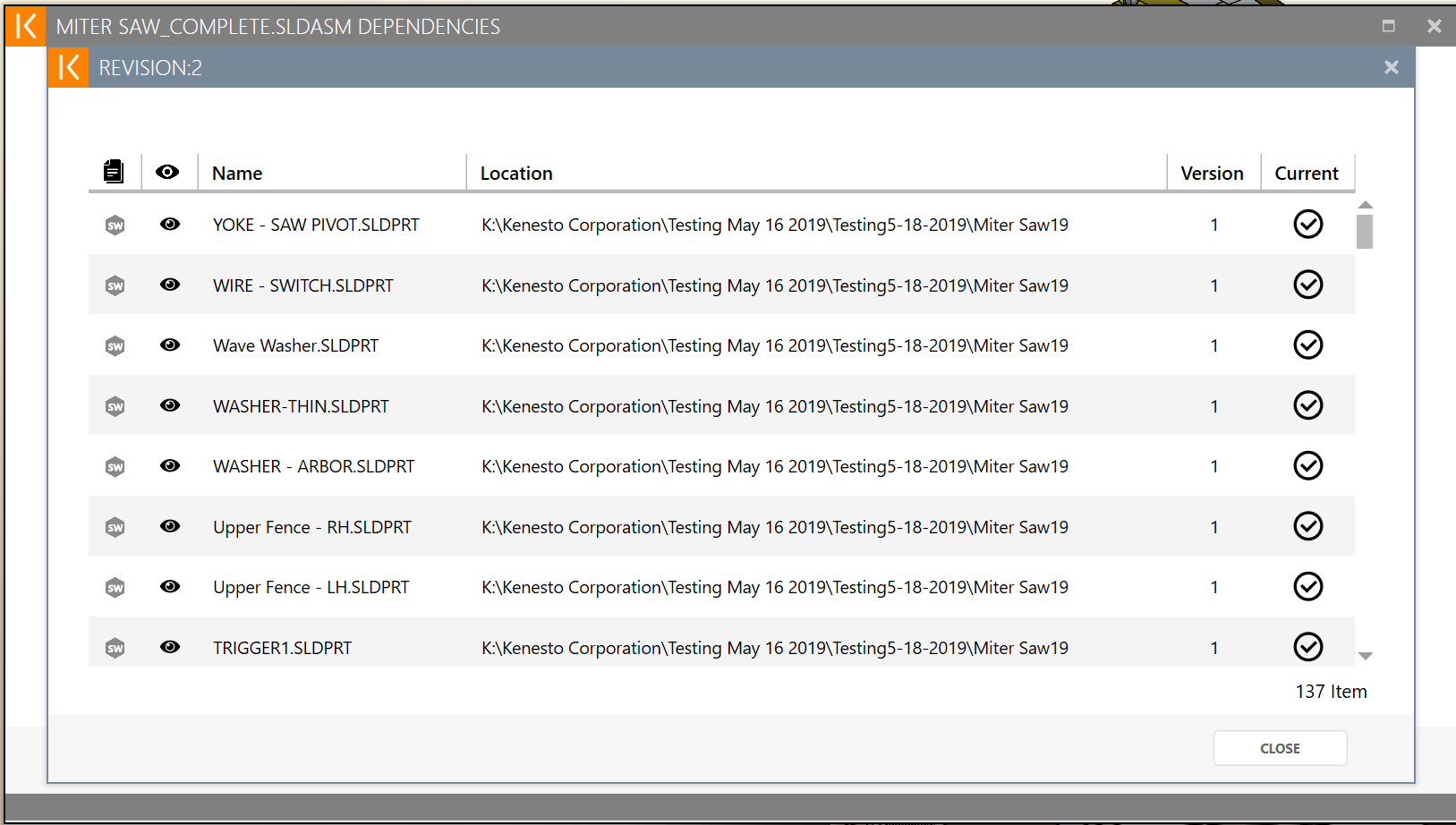Click the vertical scrollbar thumb
The height and width of the screenshot is (825, 1456).
1365,231
